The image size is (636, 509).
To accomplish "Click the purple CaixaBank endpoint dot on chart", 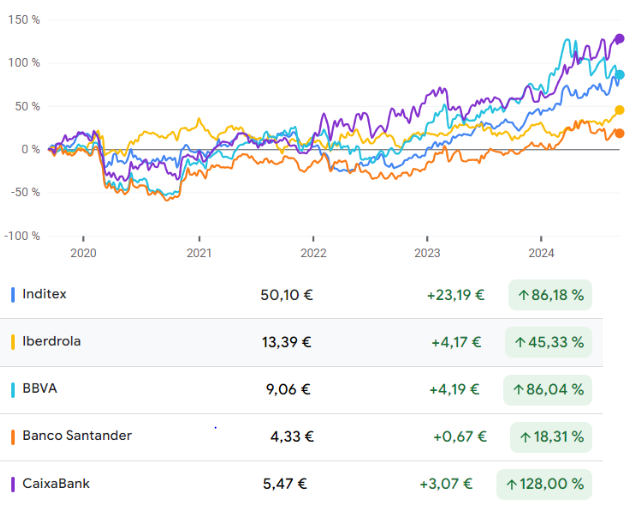I will click(619, 39).
